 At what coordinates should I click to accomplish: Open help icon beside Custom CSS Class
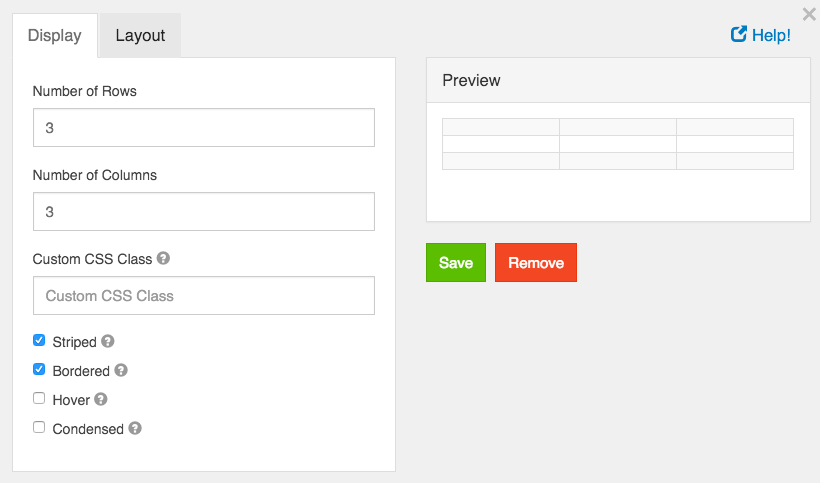[163, 258]
